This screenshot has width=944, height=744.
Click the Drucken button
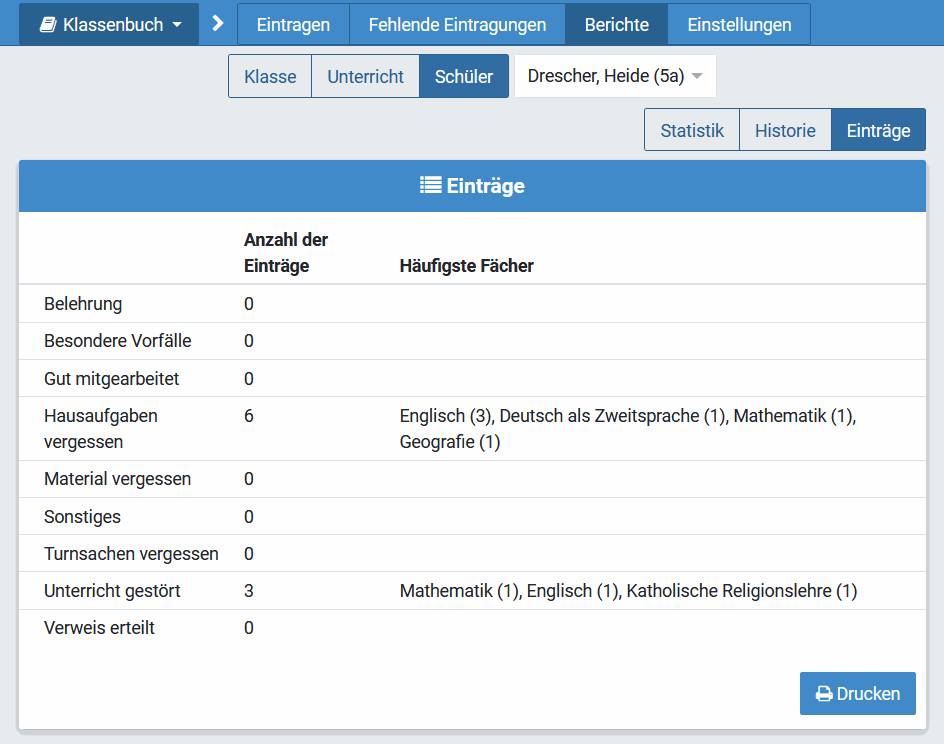coord(857,693)
